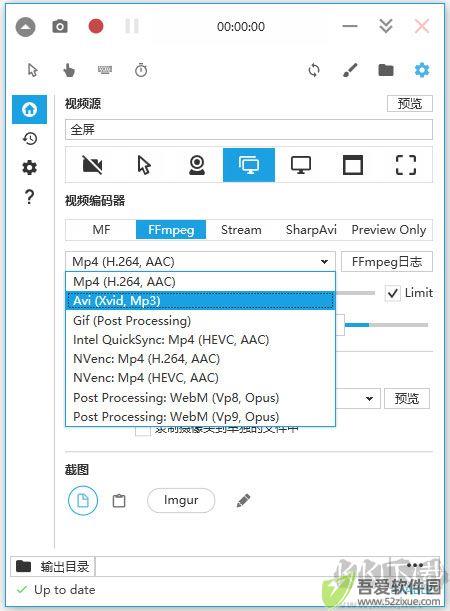Collapse the Mp4 (H.264, AAC) codec dropdown

click(x=200, y=261)
